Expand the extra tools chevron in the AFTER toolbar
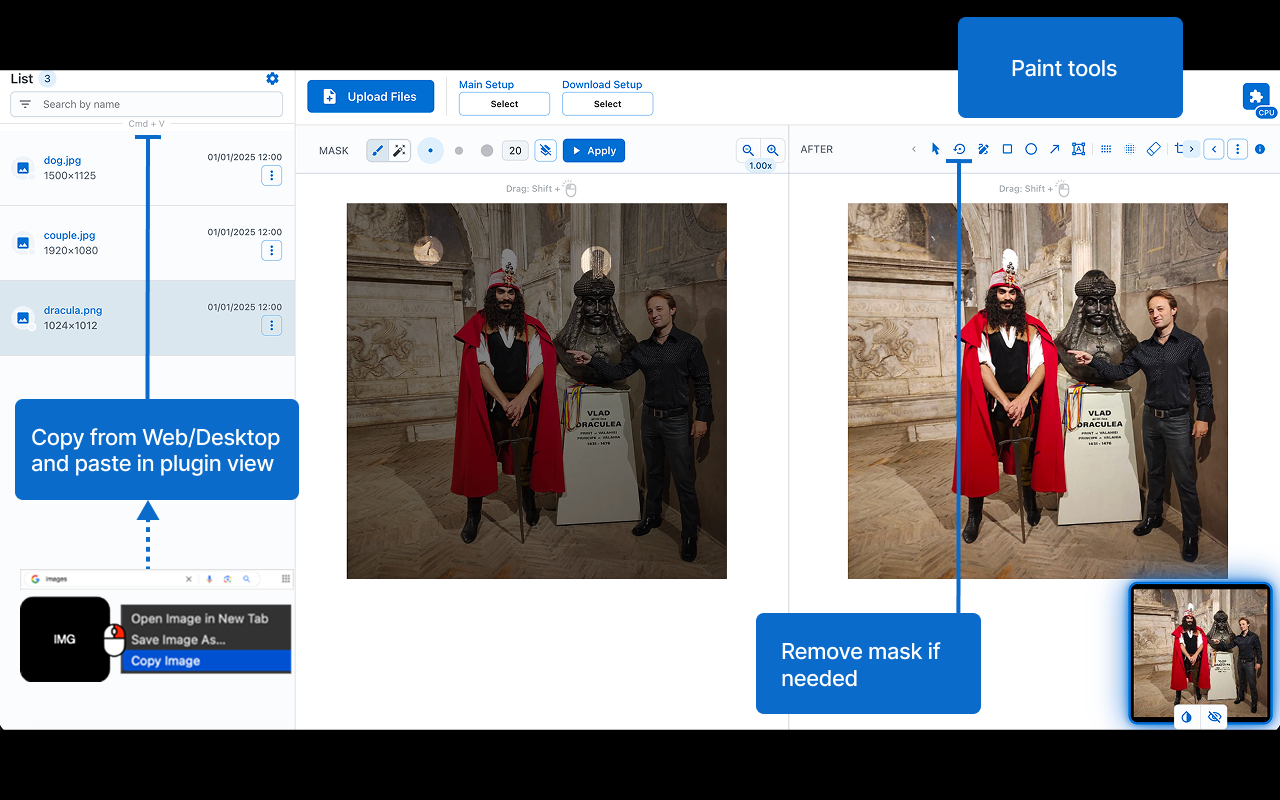1280x800 pixels. point(1192,149)
